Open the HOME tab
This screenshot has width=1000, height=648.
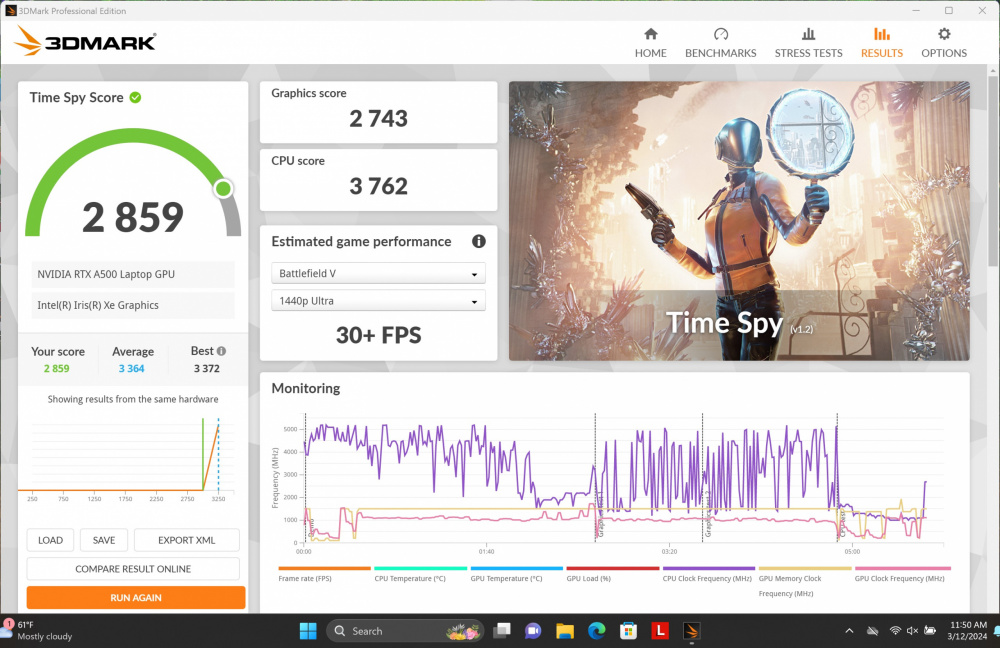pos(650,43)
